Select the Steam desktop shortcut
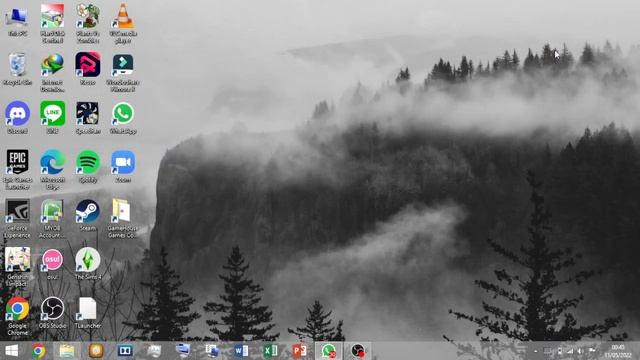 tap(88, 215)
